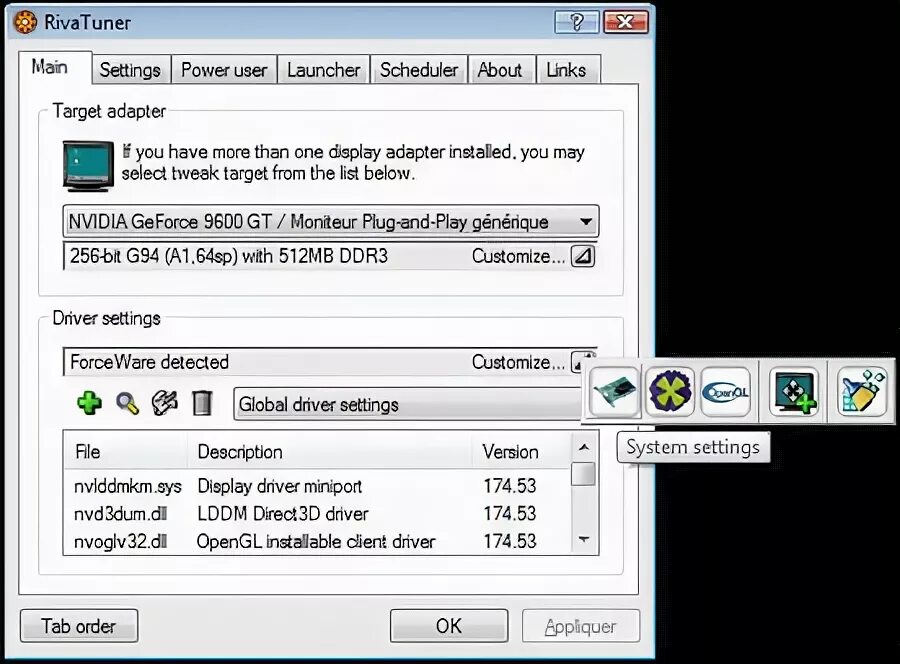Select the nvoglv32.dll row

pos(318,541)
